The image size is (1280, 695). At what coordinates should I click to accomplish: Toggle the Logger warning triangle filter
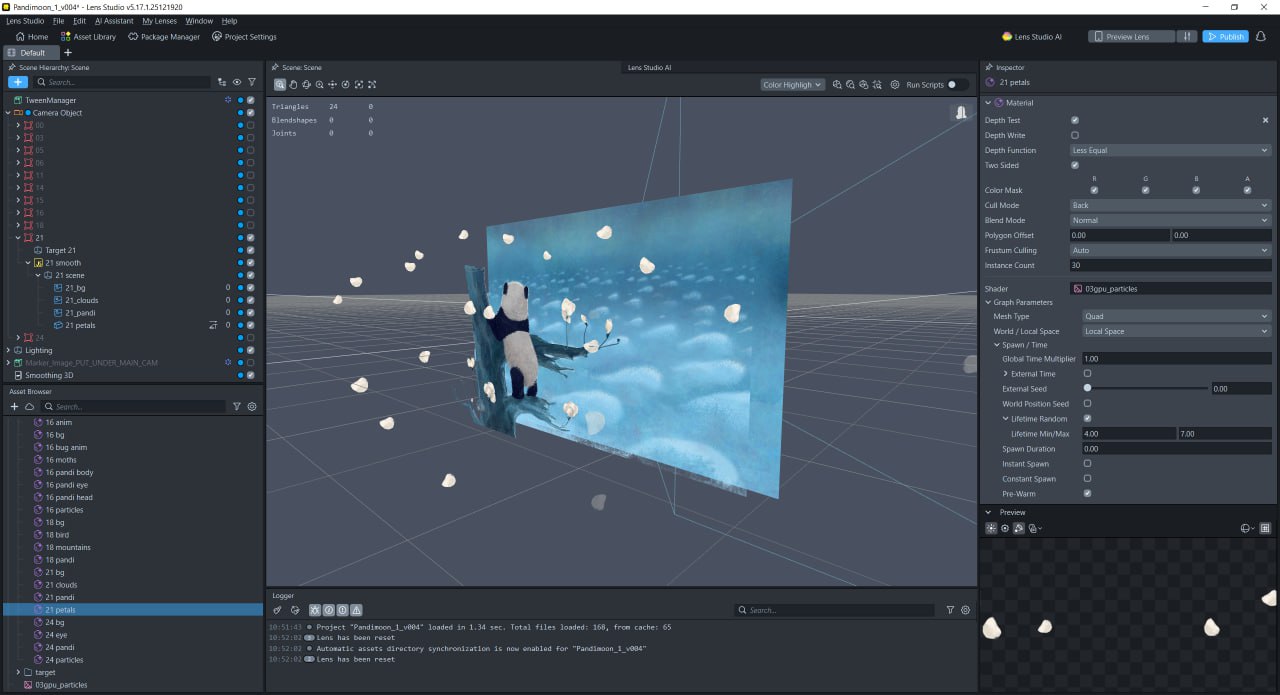pyautogui.click(x=356, y=610)
